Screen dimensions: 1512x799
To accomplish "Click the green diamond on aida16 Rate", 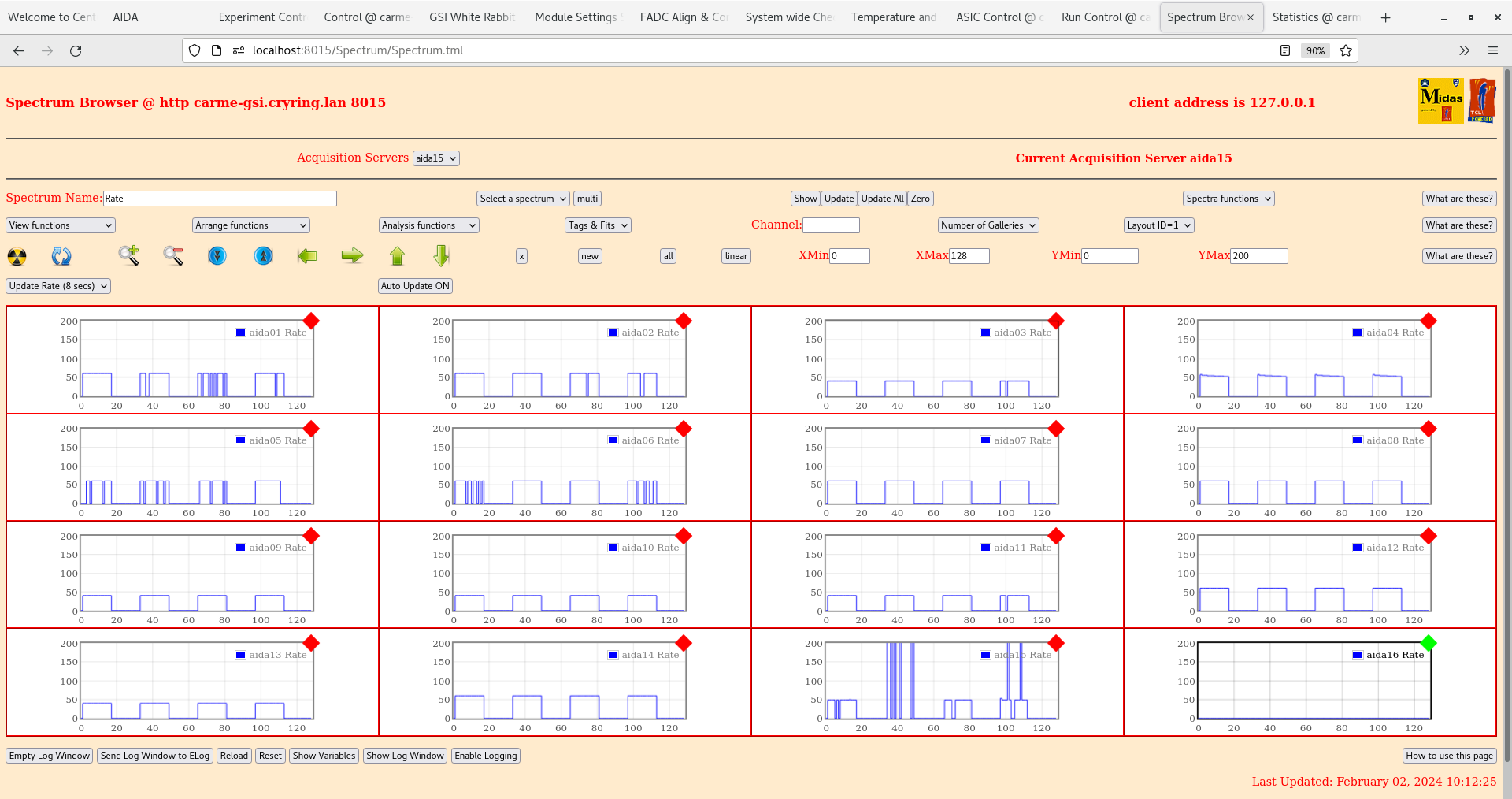I will 1429,643.
